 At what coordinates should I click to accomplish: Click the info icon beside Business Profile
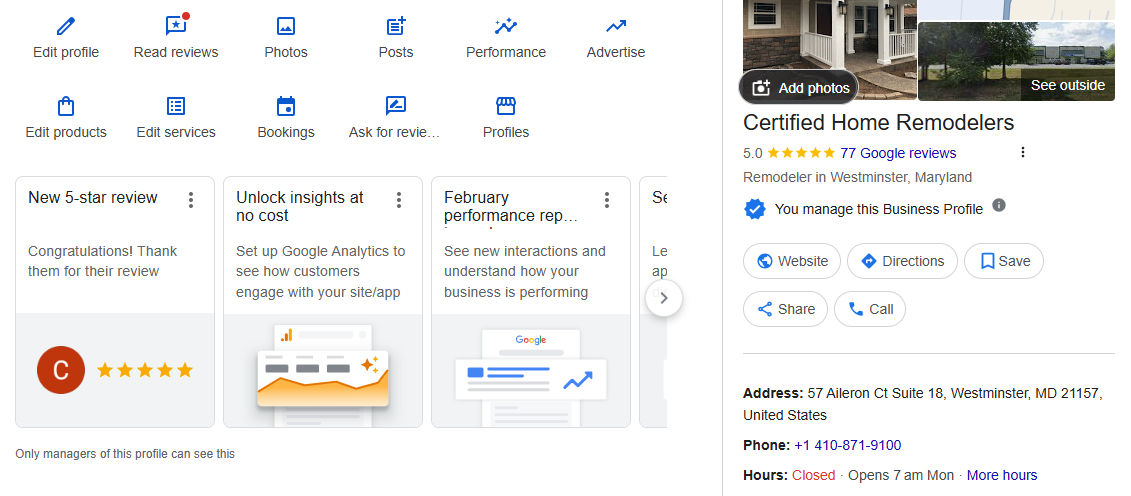tap(998, 205)
